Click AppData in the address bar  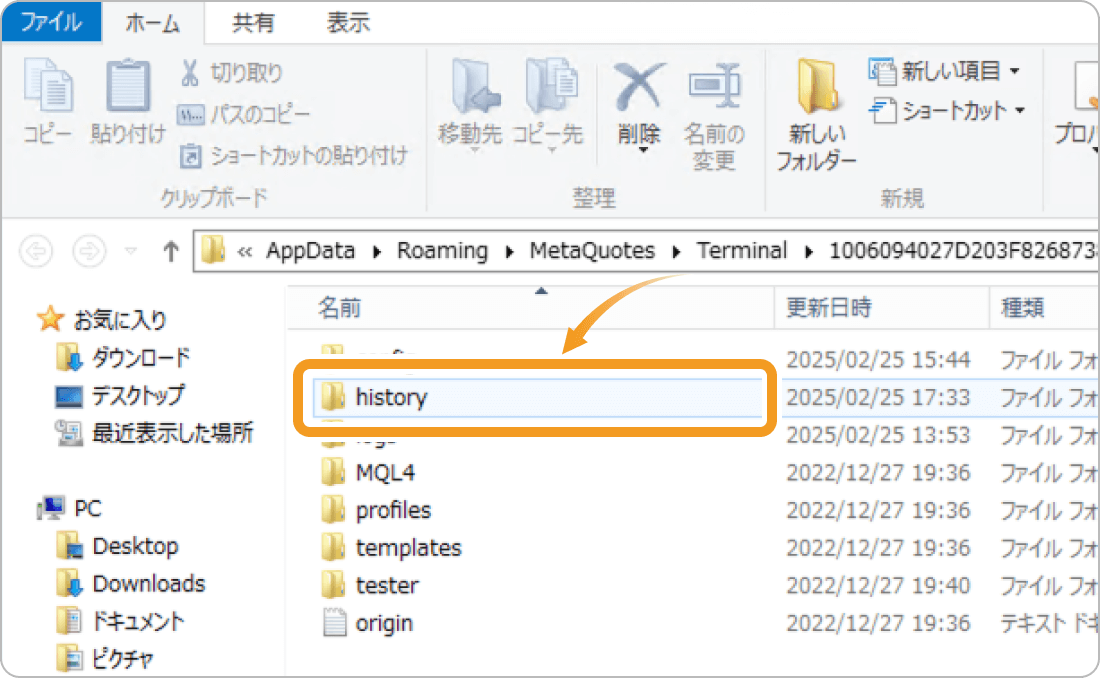tap(310, 251)
